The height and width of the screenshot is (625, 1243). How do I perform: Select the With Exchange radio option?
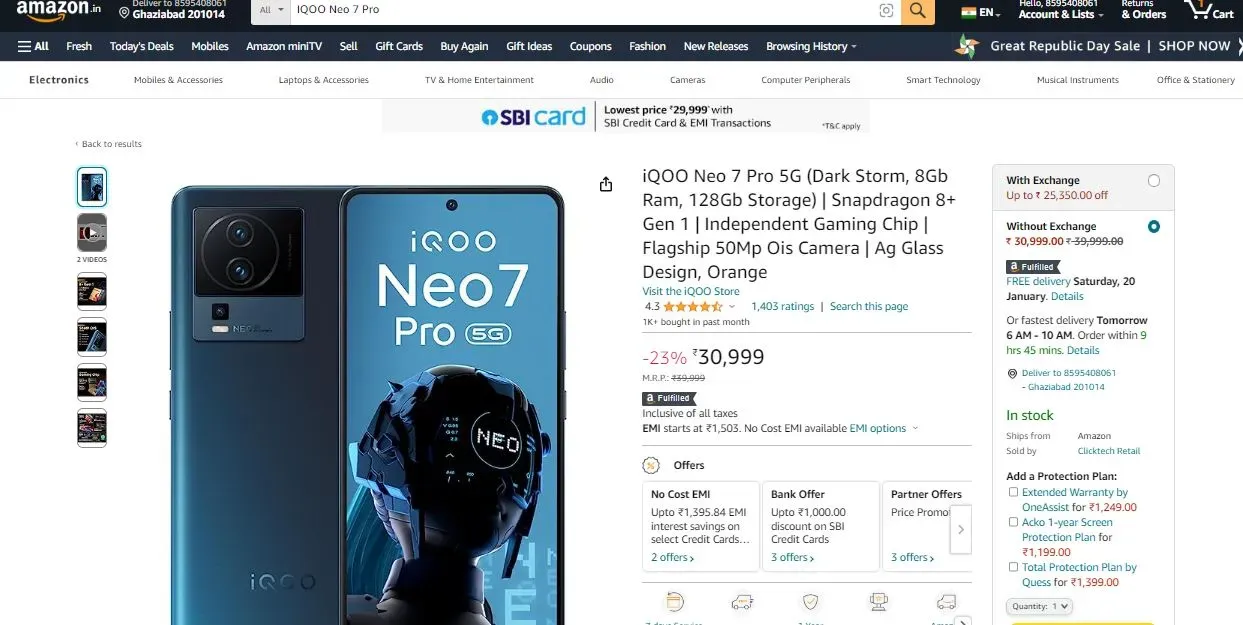(x=1154, y=181)
